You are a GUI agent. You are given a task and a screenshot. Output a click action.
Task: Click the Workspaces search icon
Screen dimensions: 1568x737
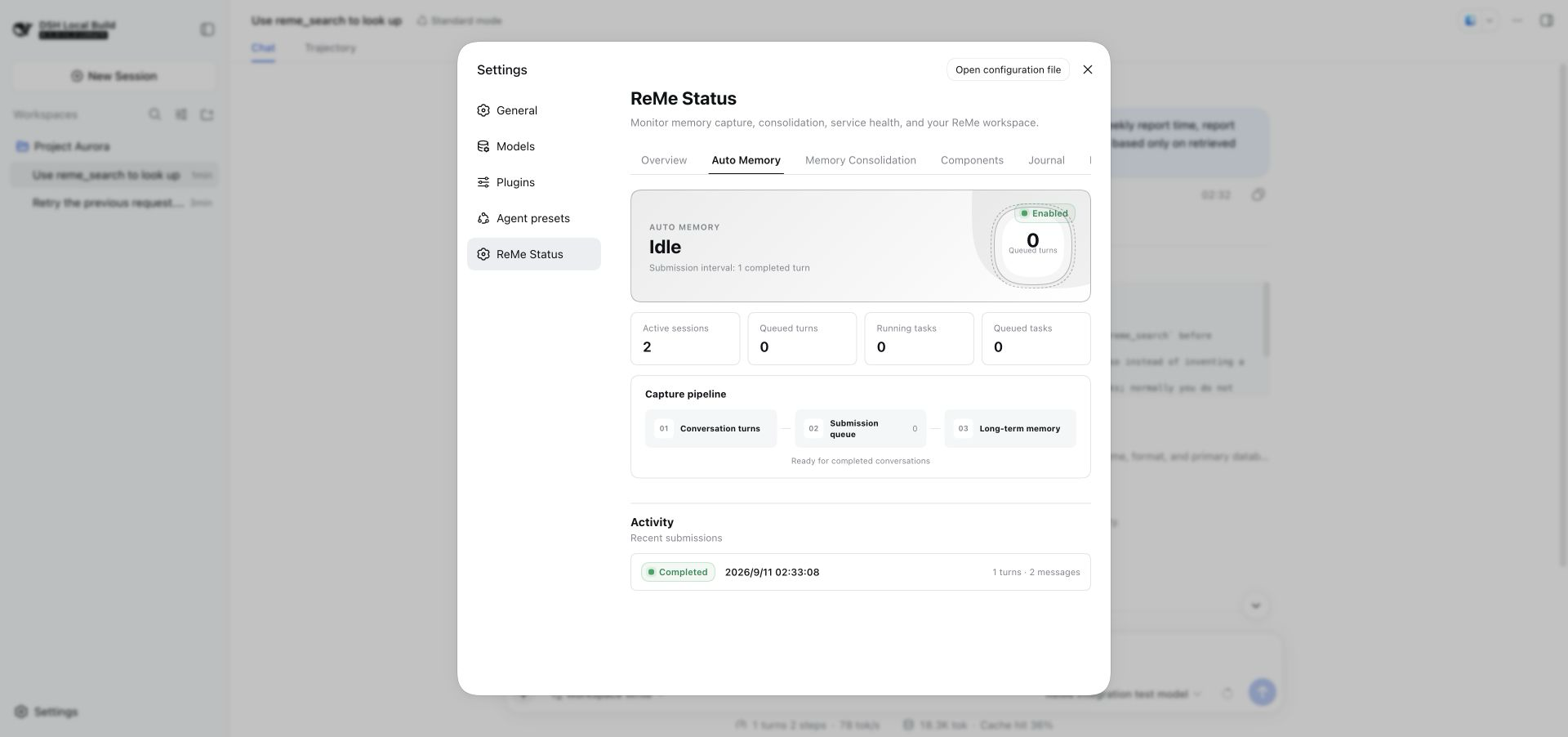(154, 114)
